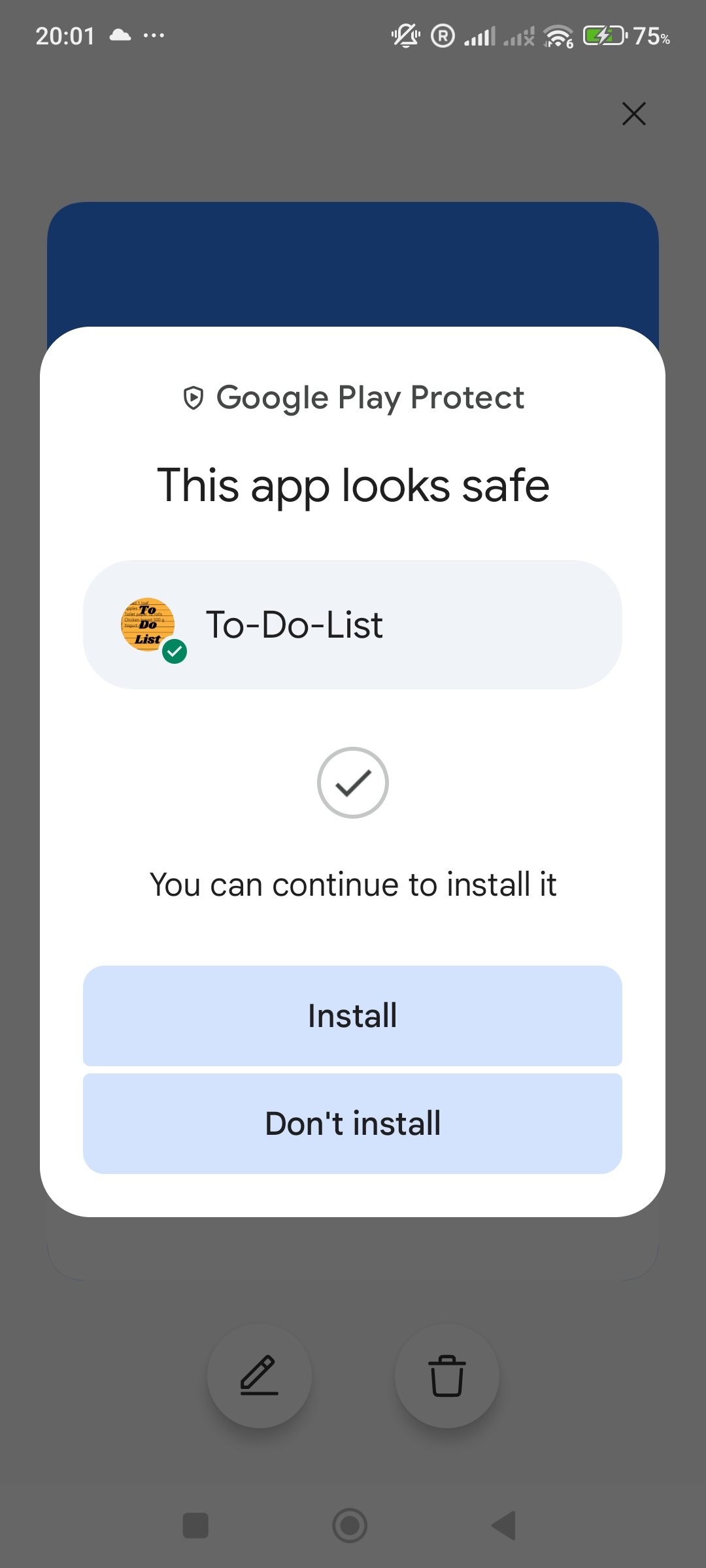Tap the cloud icon in status bar
Viewport: 706px width, 1568px height.
click(x=120, y=35)
